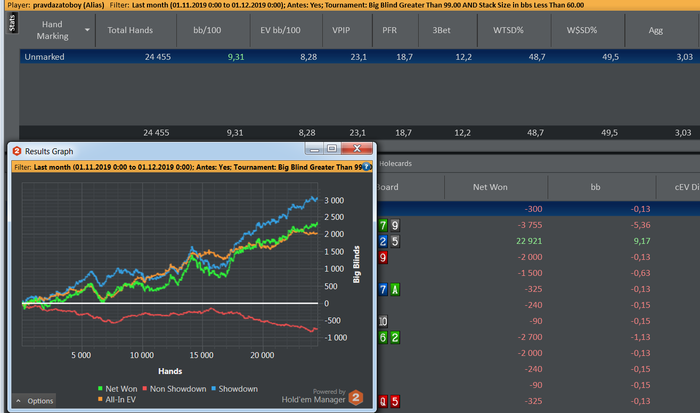700x413 pixels.
Task: Sort by bb/100 column header
Action: [207, 30]
